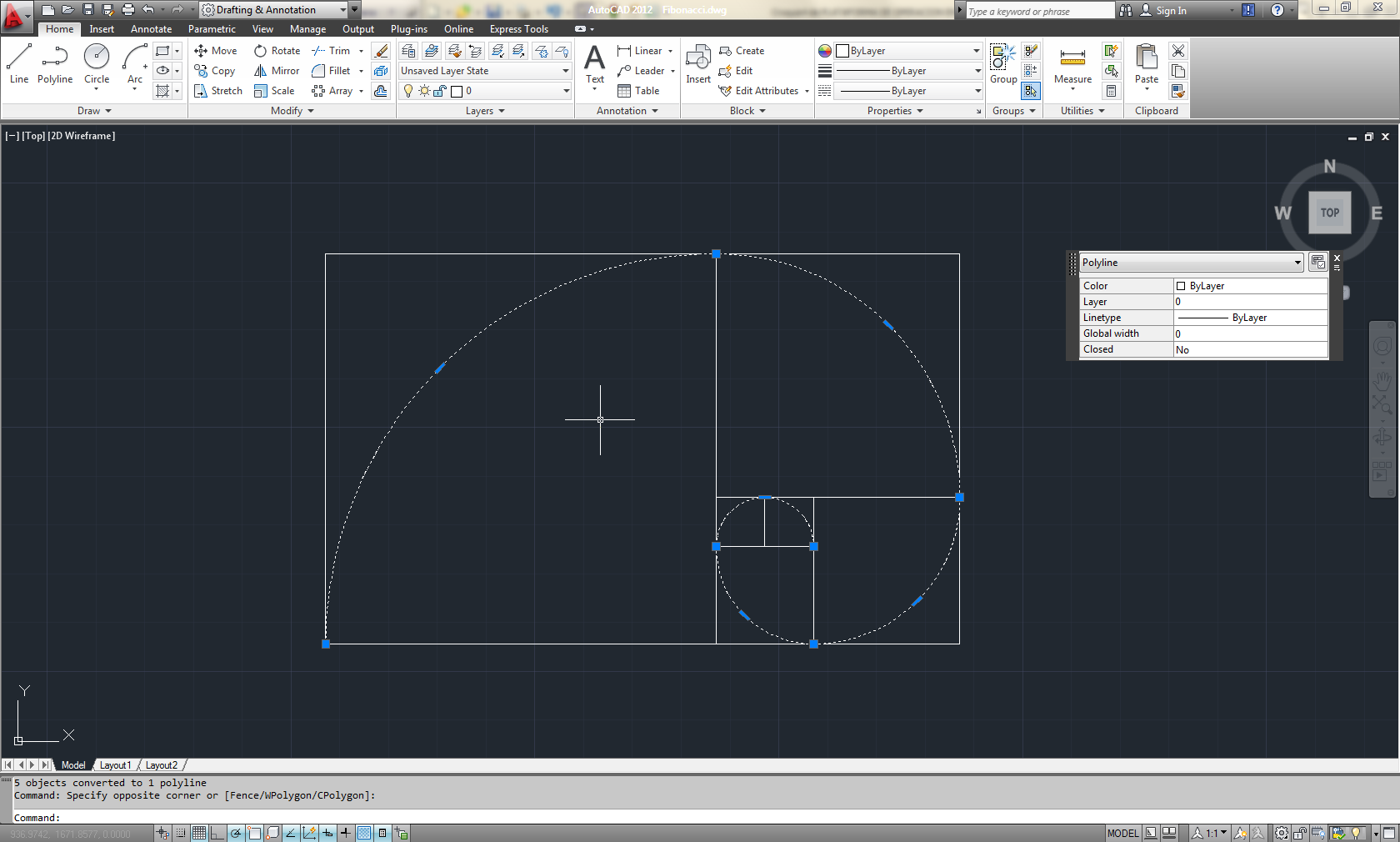This screenshot has height=842, width=1400.
Task: Switch to the Layout2 tab
Action: tap(162, 765)
